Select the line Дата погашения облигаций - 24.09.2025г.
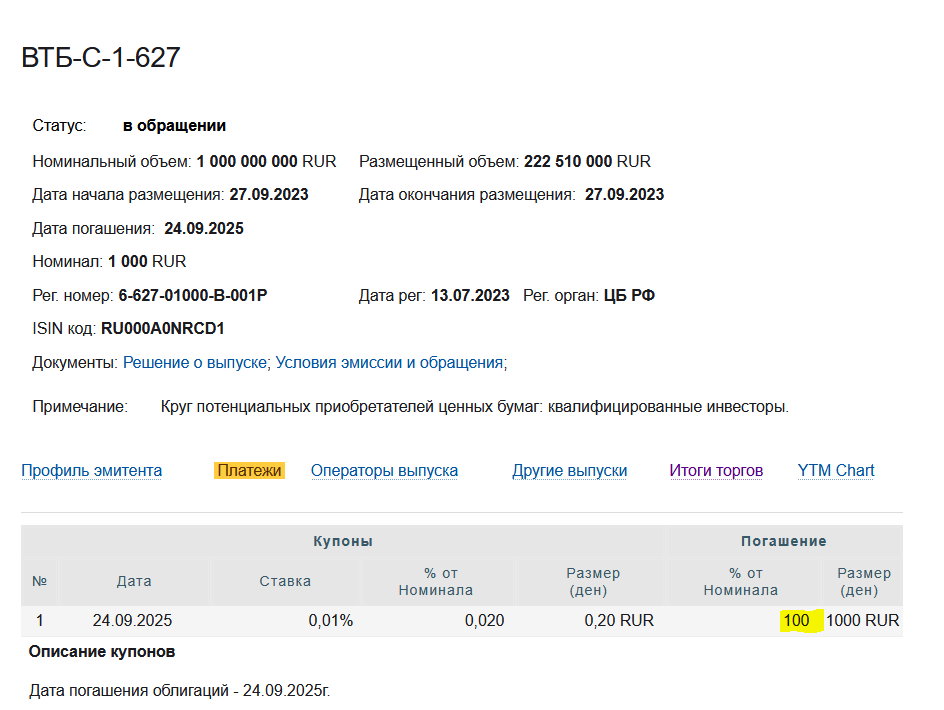 (179, 690)
